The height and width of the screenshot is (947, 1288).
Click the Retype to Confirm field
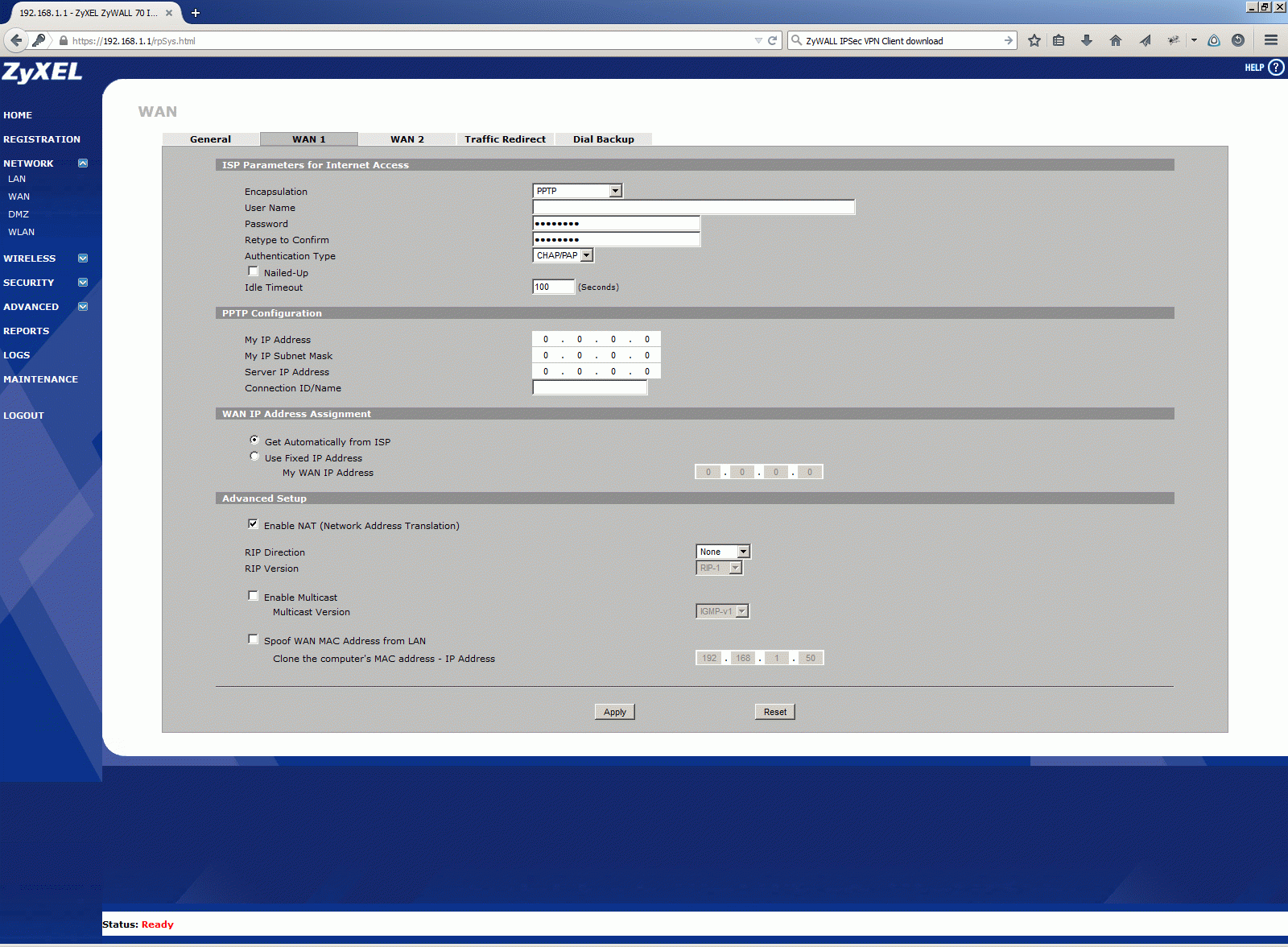pyautogui.click(x=617, y=239)
